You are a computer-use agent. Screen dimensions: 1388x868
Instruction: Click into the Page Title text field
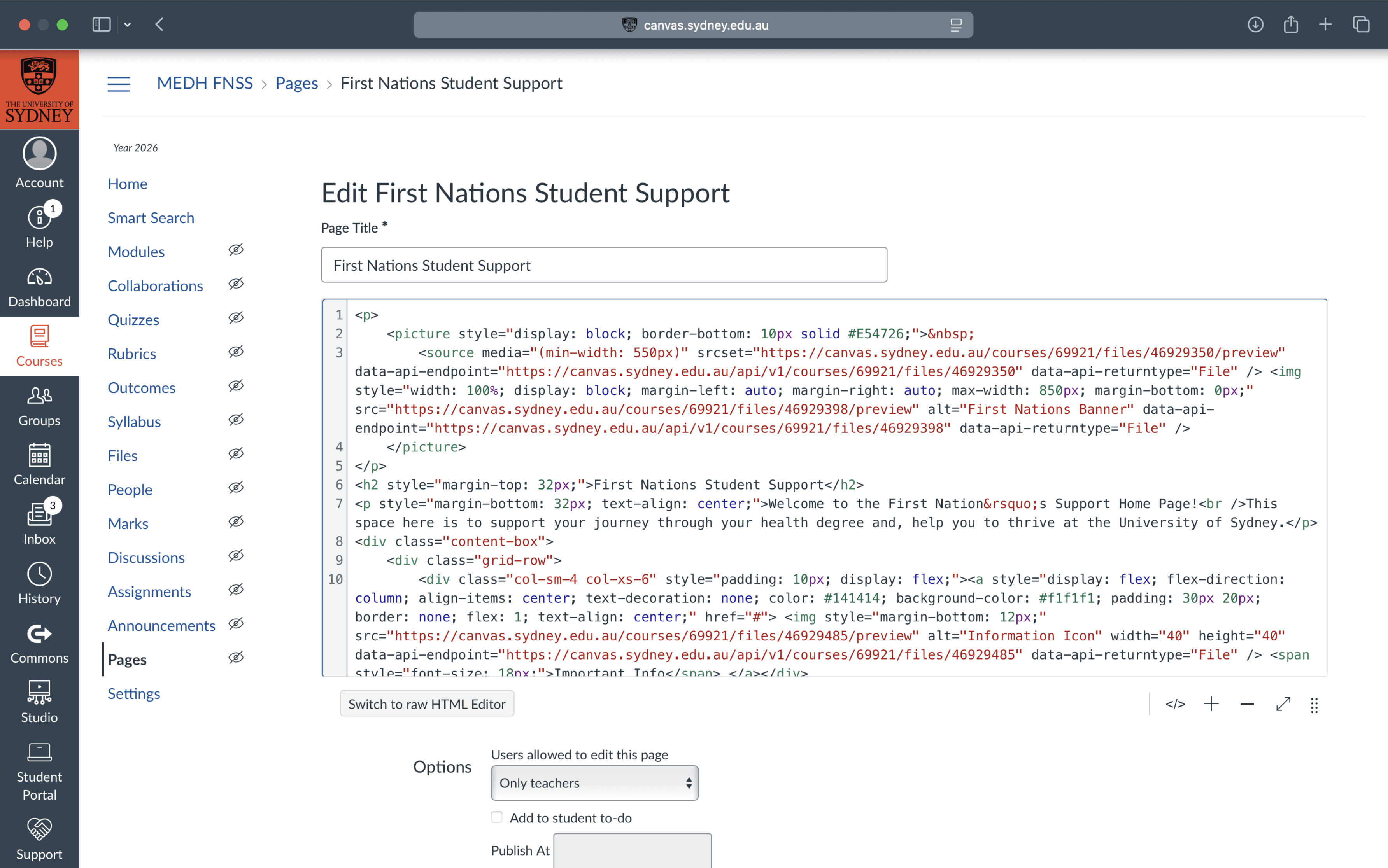click(x=603, y=265)
